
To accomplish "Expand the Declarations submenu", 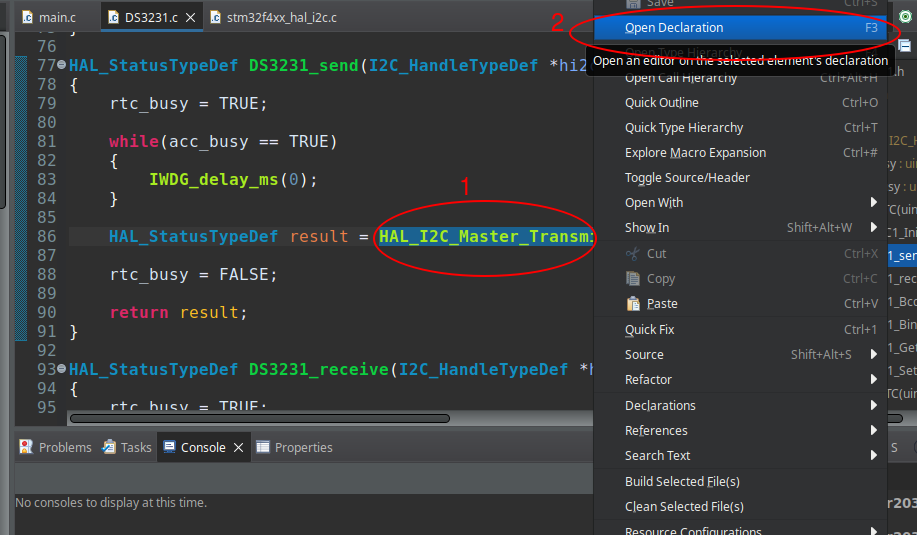I will 740,405.
